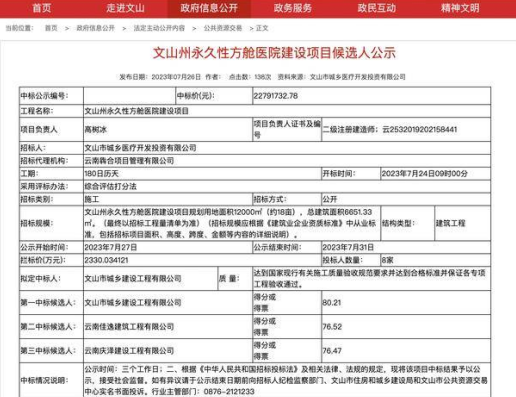Select the 政府信息公开 navigation tab
516x397 pixels.
(x=209, y=8)
